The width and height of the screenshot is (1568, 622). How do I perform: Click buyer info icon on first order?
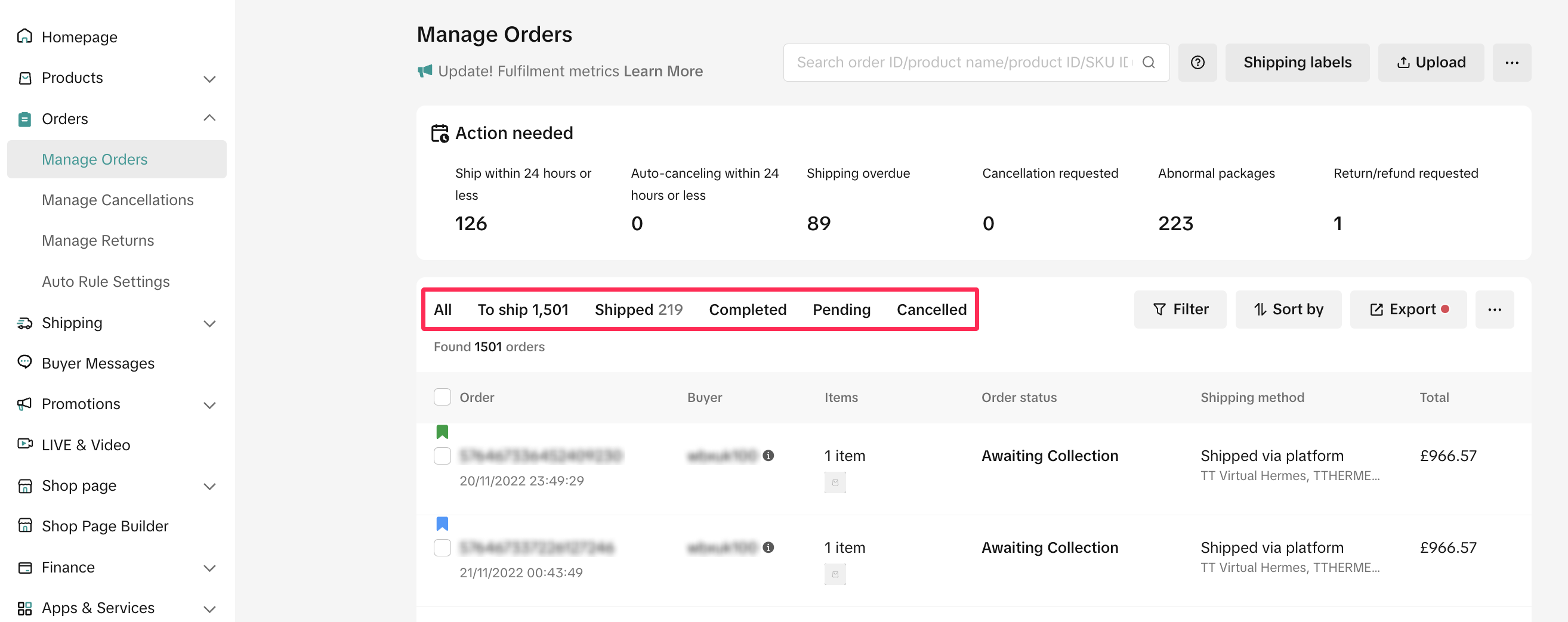[768, 455]
